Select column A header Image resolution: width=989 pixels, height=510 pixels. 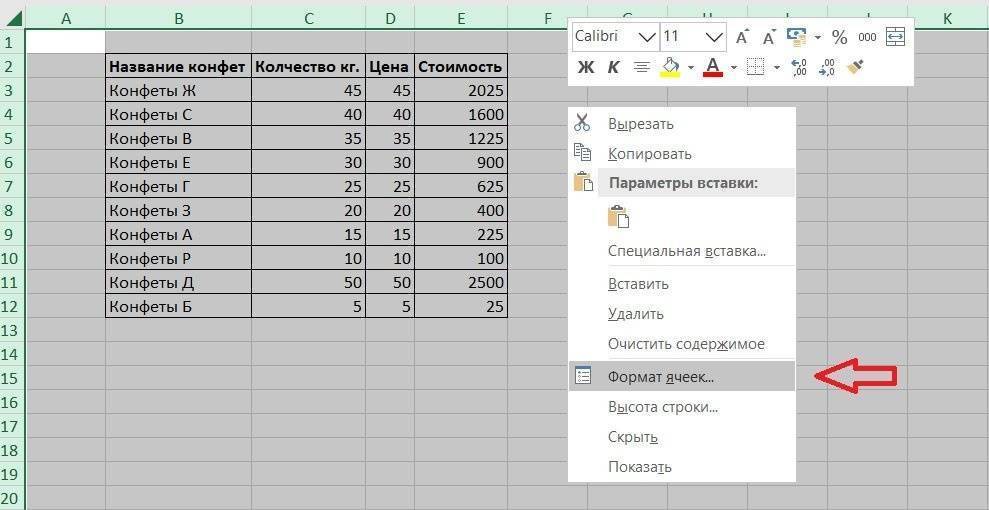coord(66,19)
